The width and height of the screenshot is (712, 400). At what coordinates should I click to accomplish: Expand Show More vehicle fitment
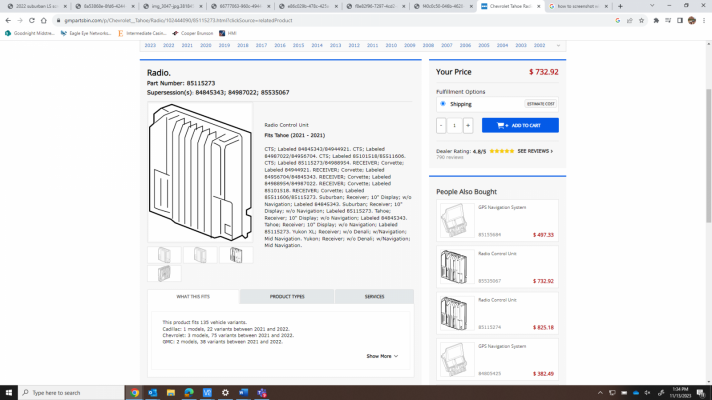[x=382, y=356]
